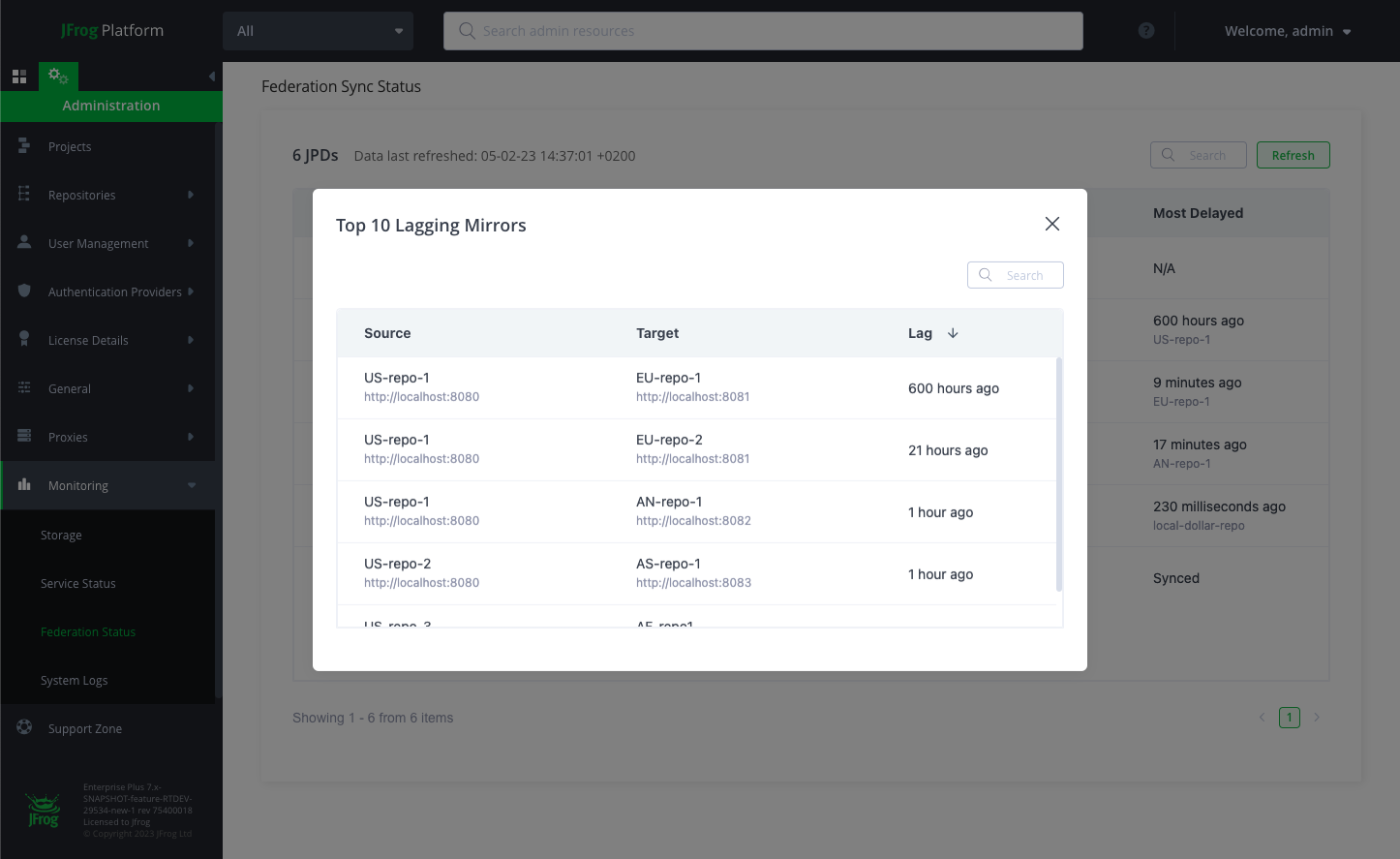
Task: Open the help question mark icon
Action: (x=1146, y=31)
